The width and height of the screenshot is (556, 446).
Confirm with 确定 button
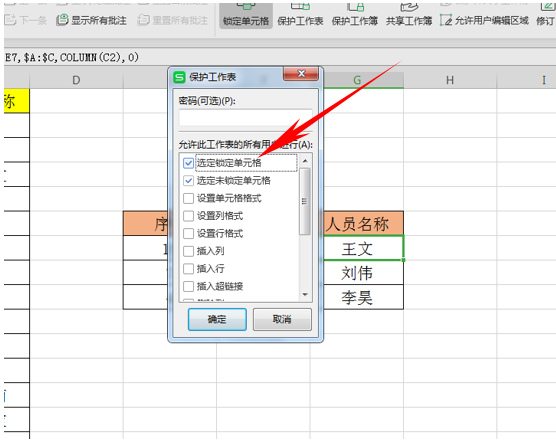[217, 319]
